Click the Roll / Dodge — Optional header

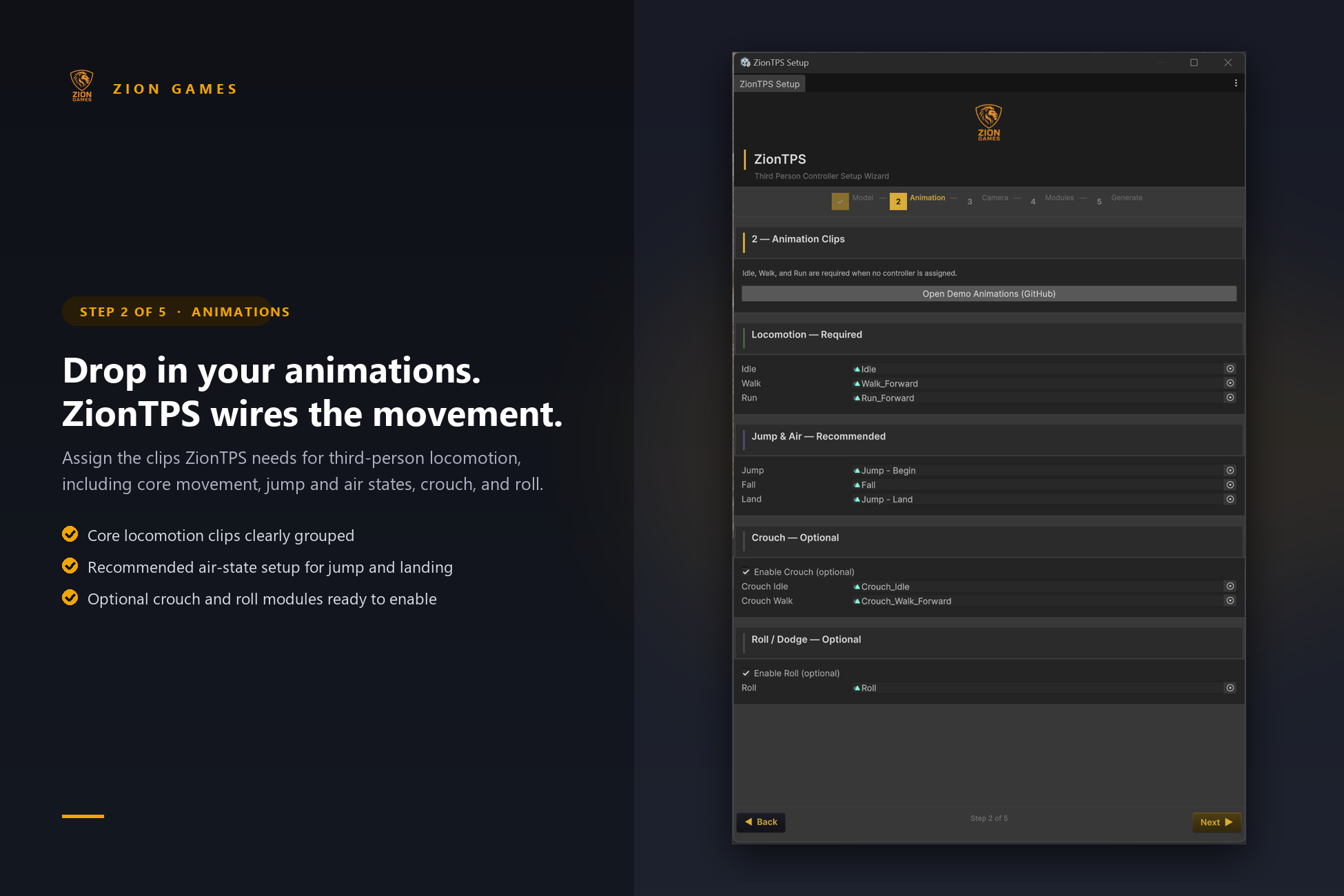pos(988,642)
